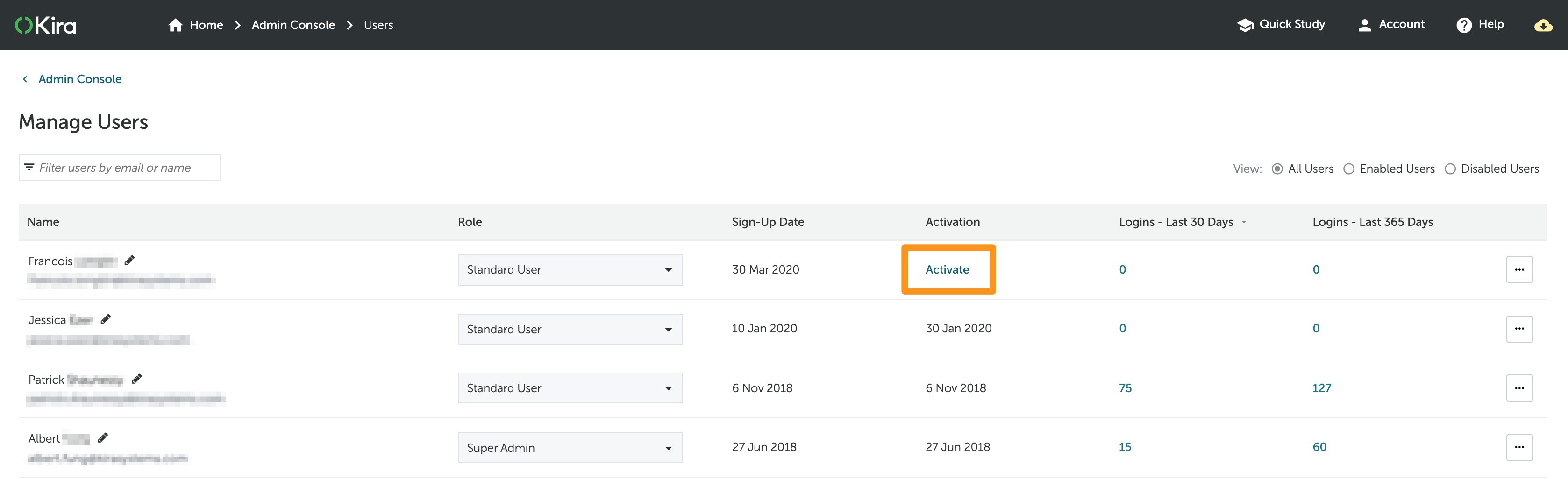Click the cloud download icon
The image size is (1568, 479).
click(x=1543, y=25)
